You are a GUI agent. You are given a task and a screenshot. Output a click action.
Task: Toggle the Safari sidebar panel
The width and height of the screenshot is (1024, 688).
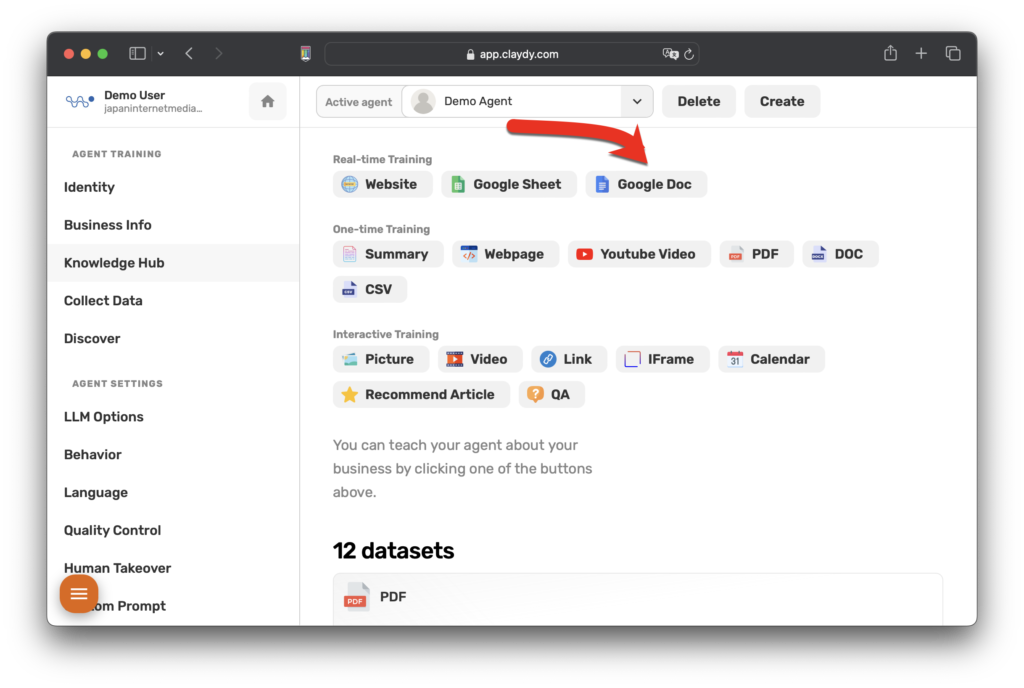138,54
